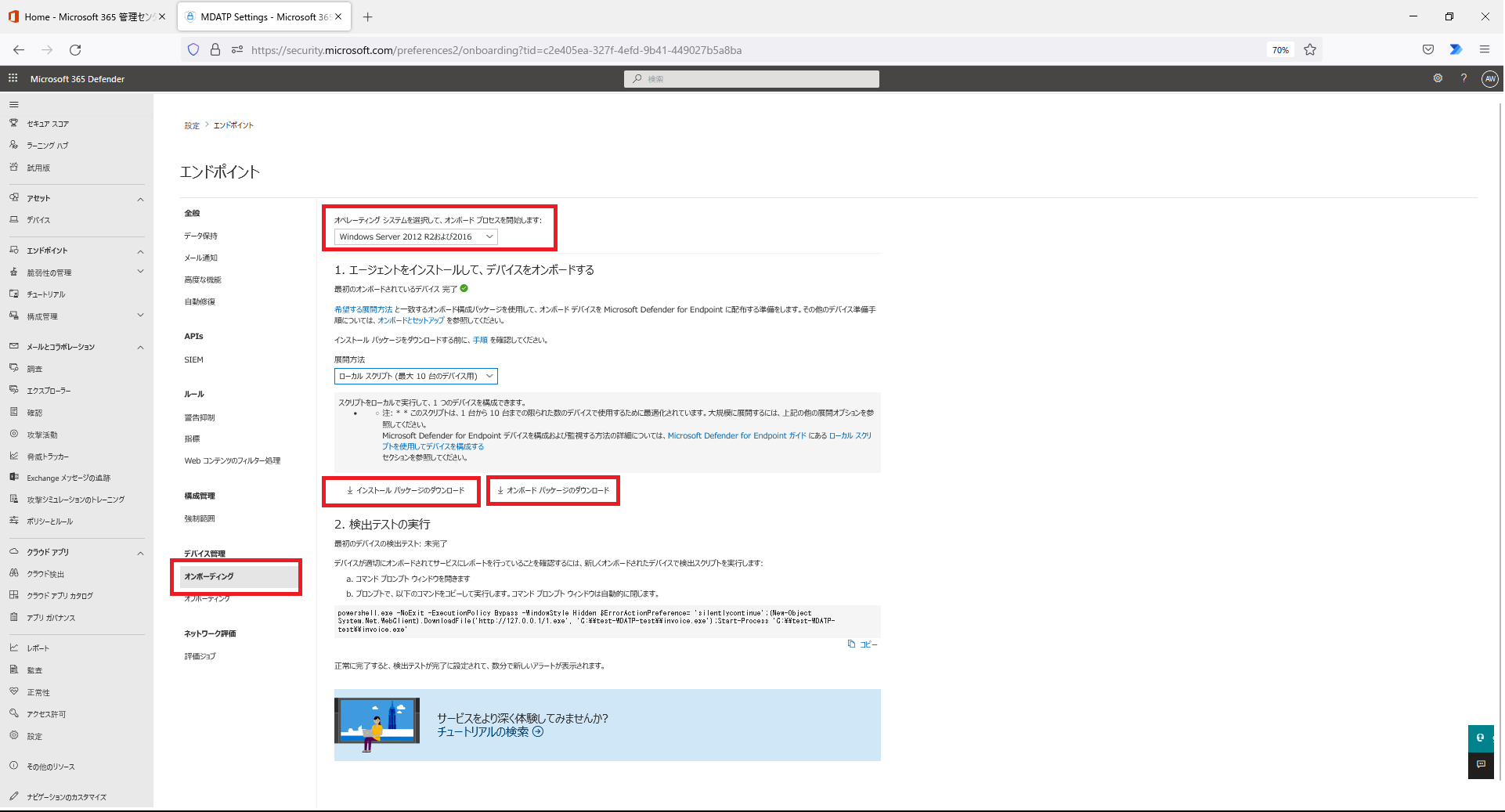
Task: Open 監査 icon in sidebar
Action: [x=13, y=669]
